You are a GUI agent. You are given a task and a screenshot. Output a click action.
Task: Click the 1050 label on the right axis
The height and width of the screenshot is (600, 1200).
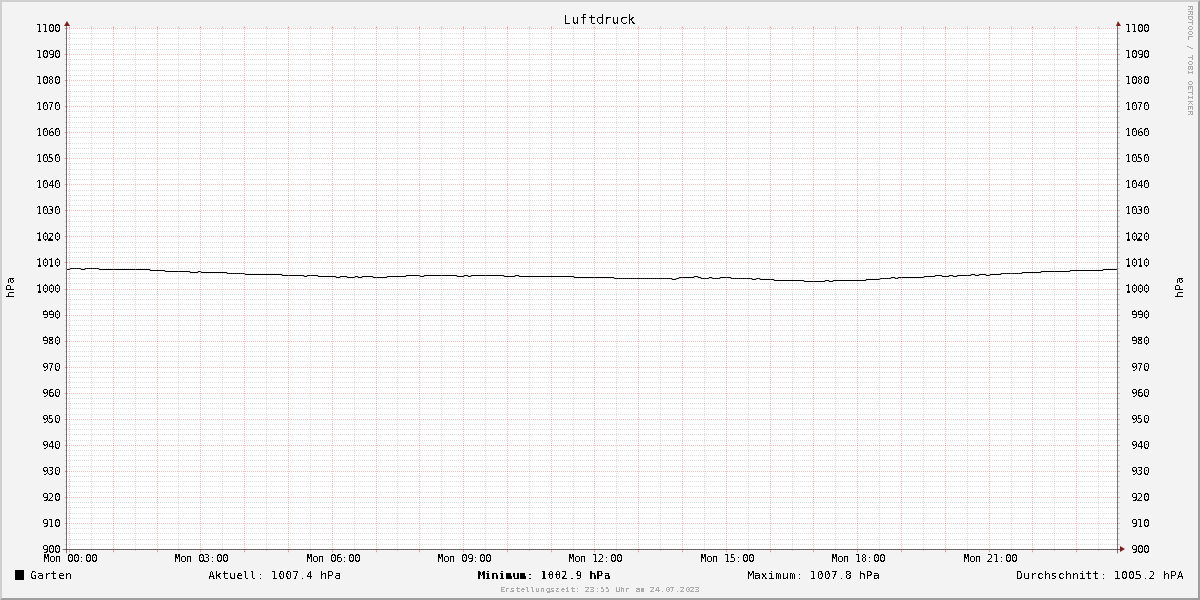(x=1137, y=158)
